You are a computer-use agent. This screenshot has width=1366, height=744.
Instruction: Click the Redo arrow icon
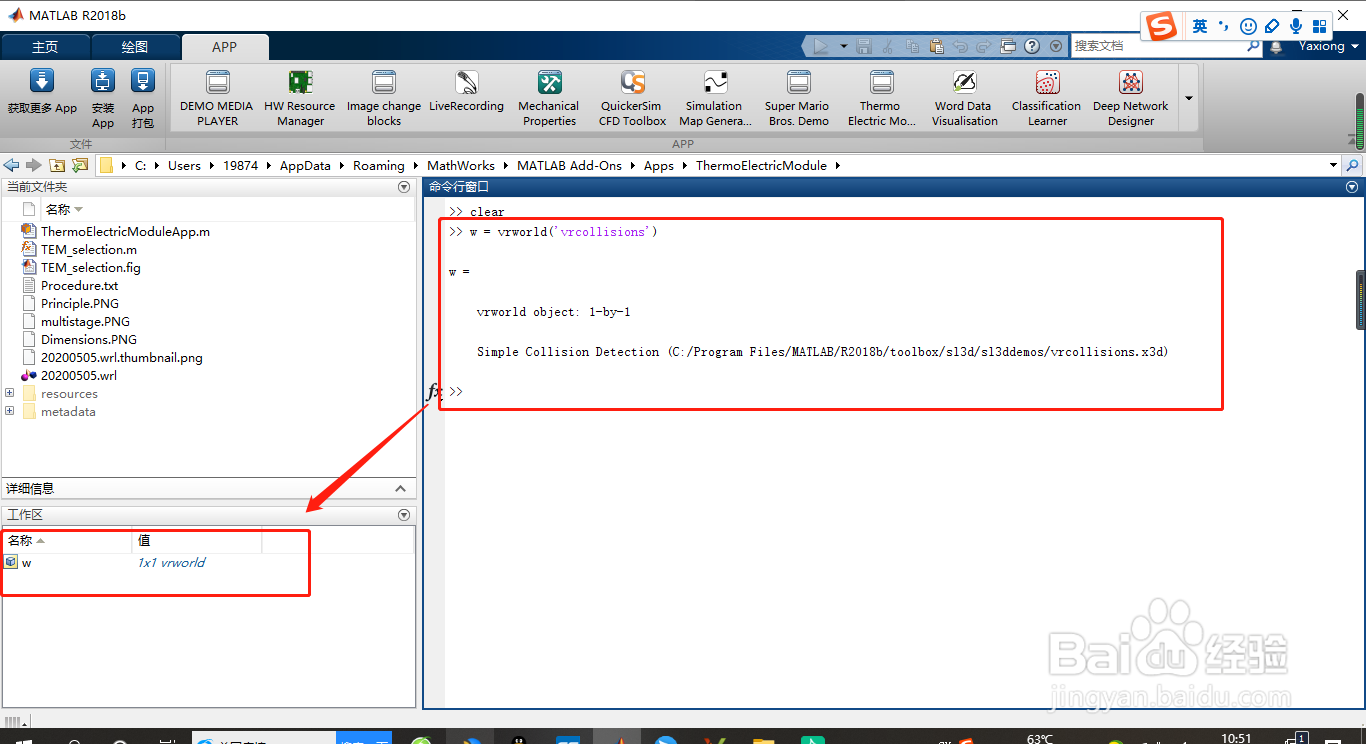(984, 46)
